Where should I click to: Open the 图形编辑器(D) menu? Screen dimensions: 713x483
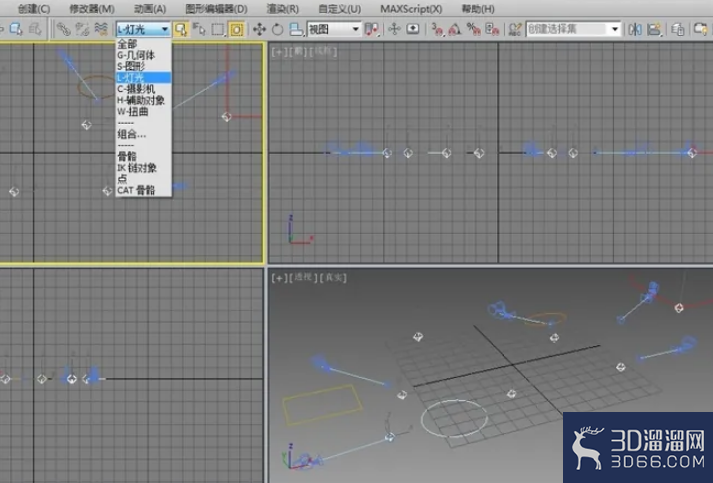(216, 9)
